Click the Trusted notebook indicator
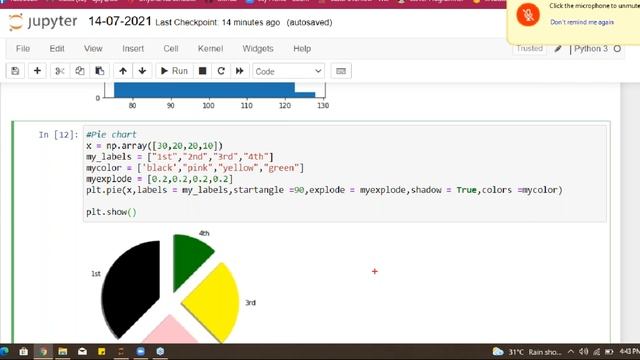Image resolution: width=640 pixels, height=360 pixels. click(x=529, y=49)
